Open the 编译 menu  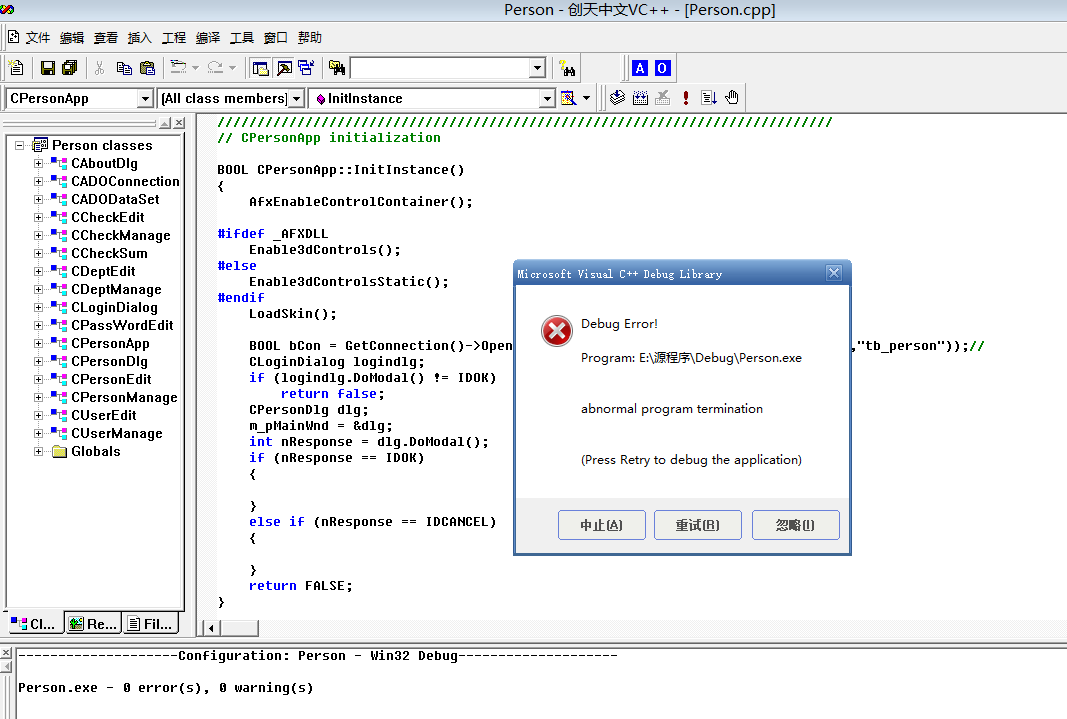[208, 37]
